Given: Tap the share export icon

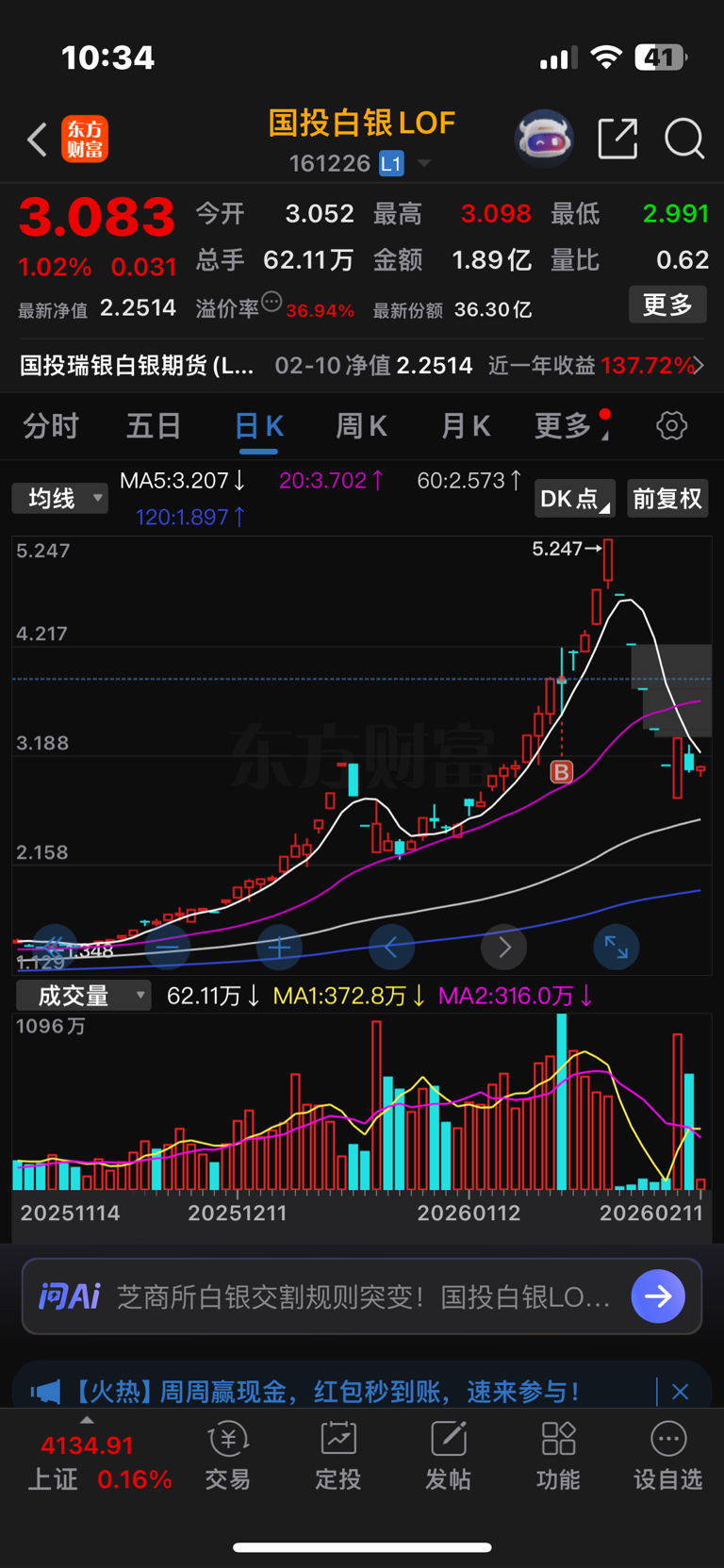Looking at the screenshot, I should coord(618,139).
